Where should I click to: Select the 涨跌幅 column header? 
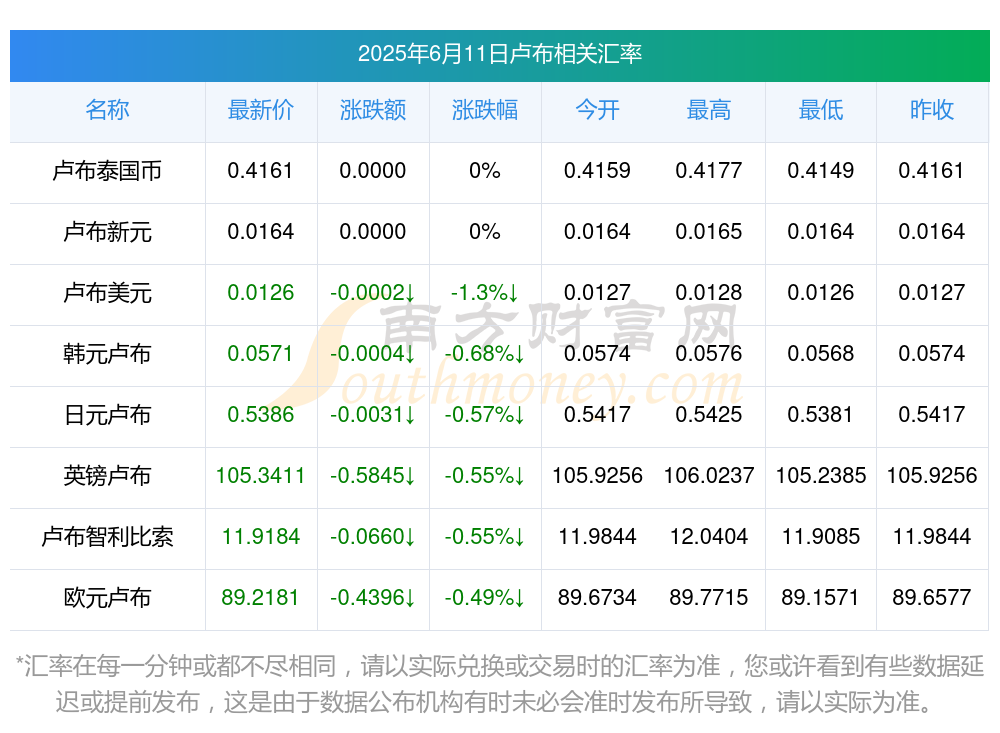pyautogui.click(x=485, y=110)
